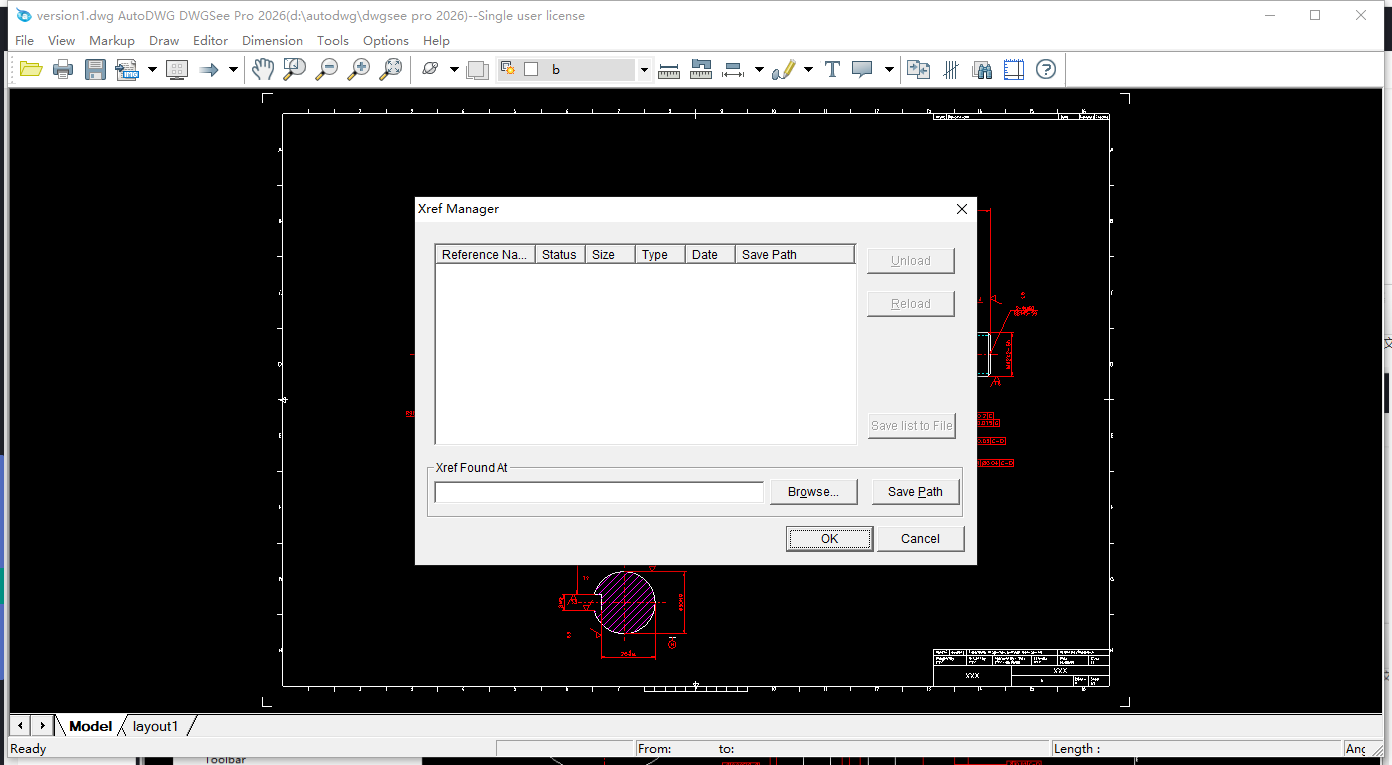This screenshot has width=1392, height=765.
Task: Cancel the Xref Manager dialog
Action: tap(920, 539)
